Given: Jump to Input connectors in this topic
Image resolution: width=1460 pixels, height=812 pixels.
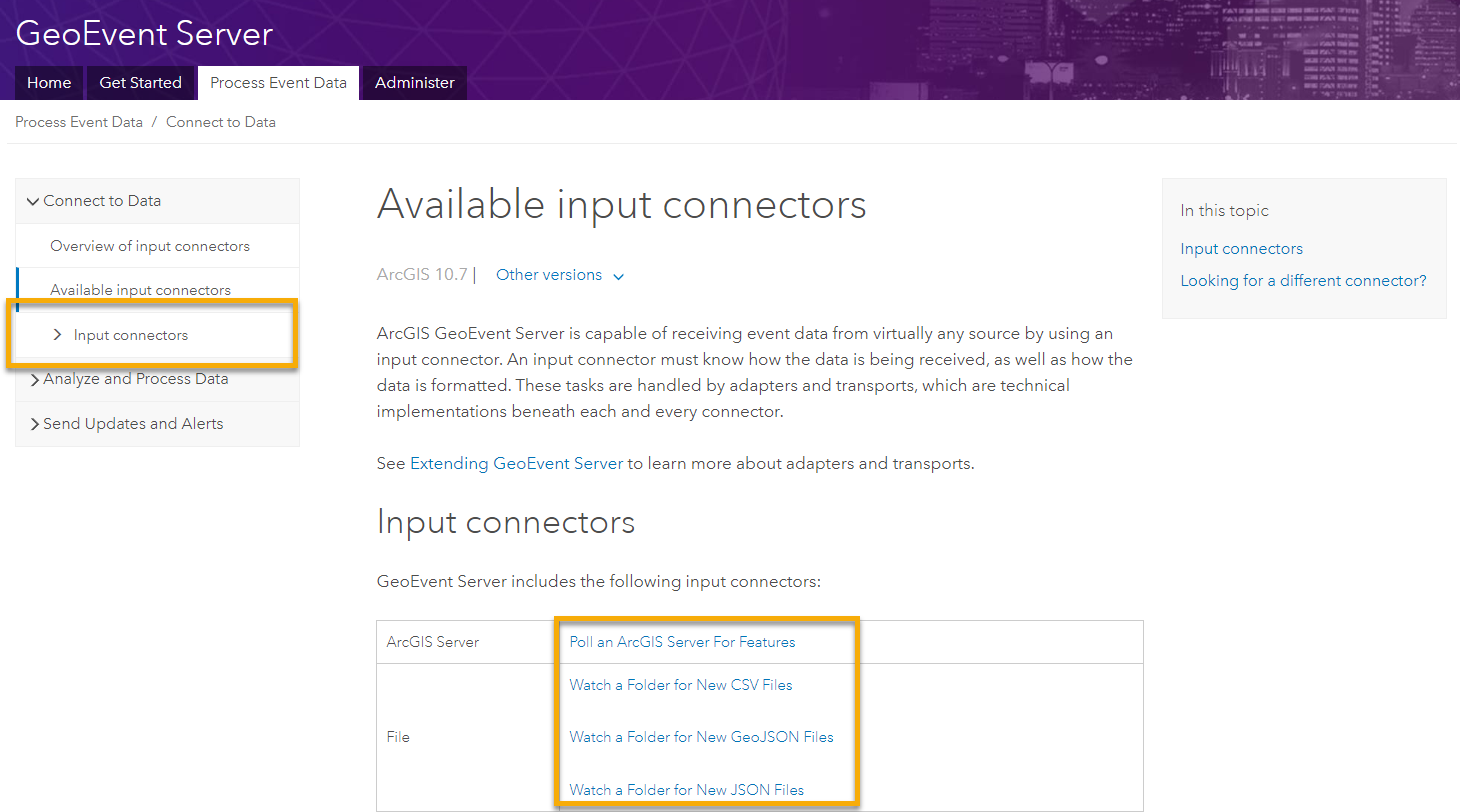Looking at the screenshot, I should (1241, 249).
